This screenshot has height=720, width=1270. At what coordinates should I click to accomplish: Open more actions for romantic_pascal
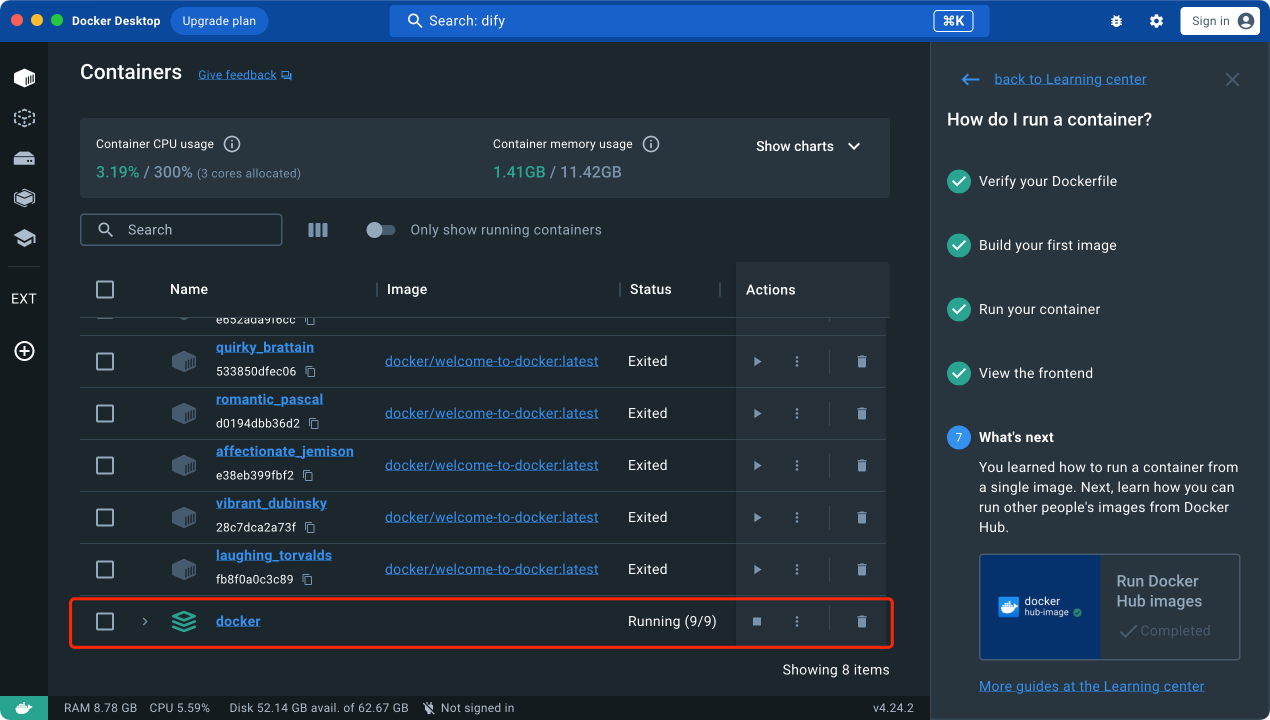(797, 413)
